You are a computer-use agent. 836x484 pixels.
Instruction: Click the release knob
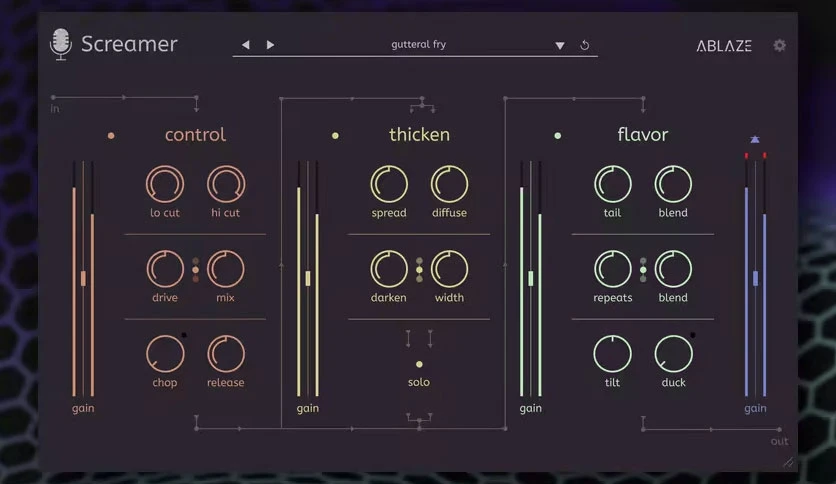coord(226,354)
